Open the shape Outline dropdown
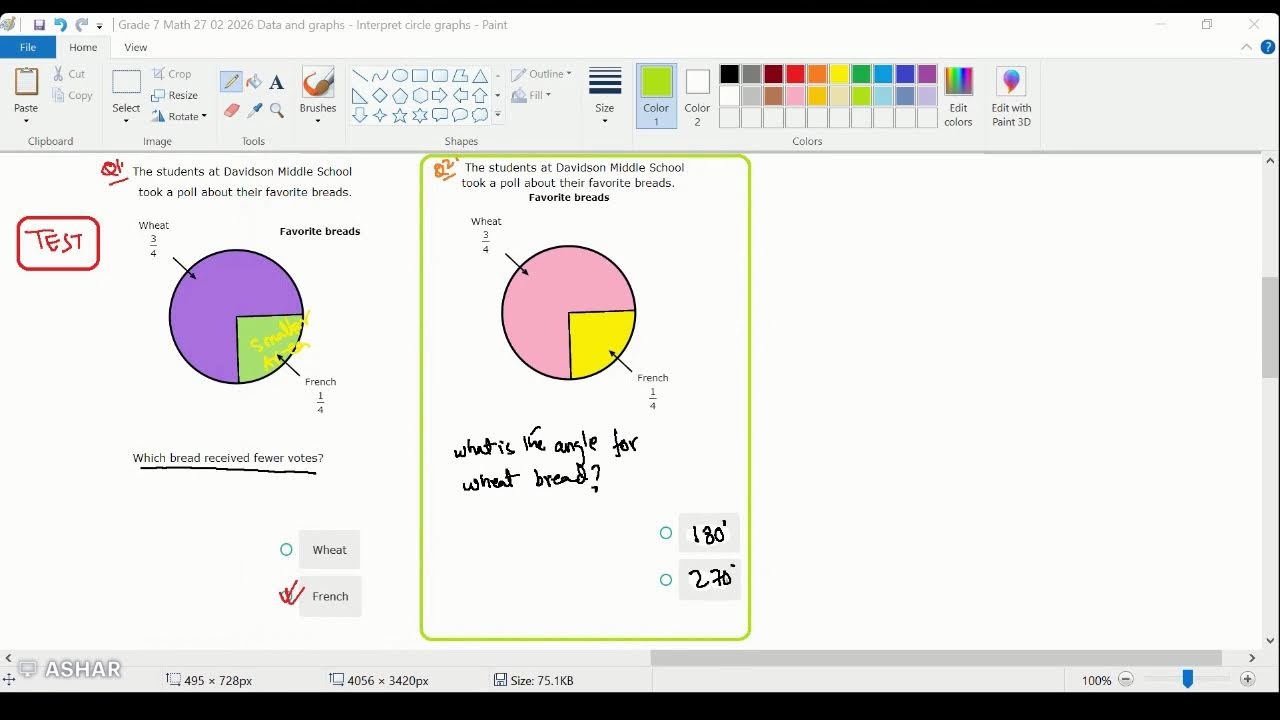This screenshot has width=1280, height=720. [541, 74]
